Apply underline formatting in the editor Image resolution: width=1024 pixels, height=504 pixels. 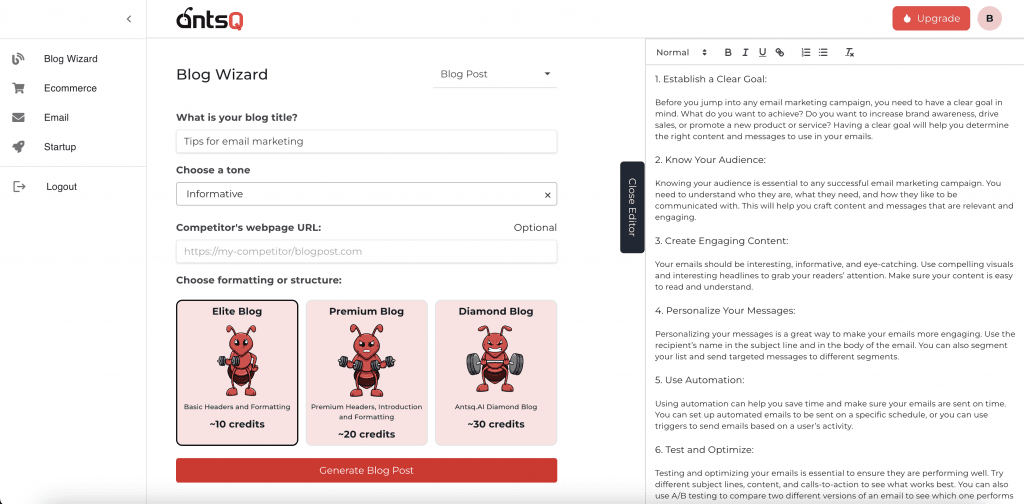click(762, 52)
